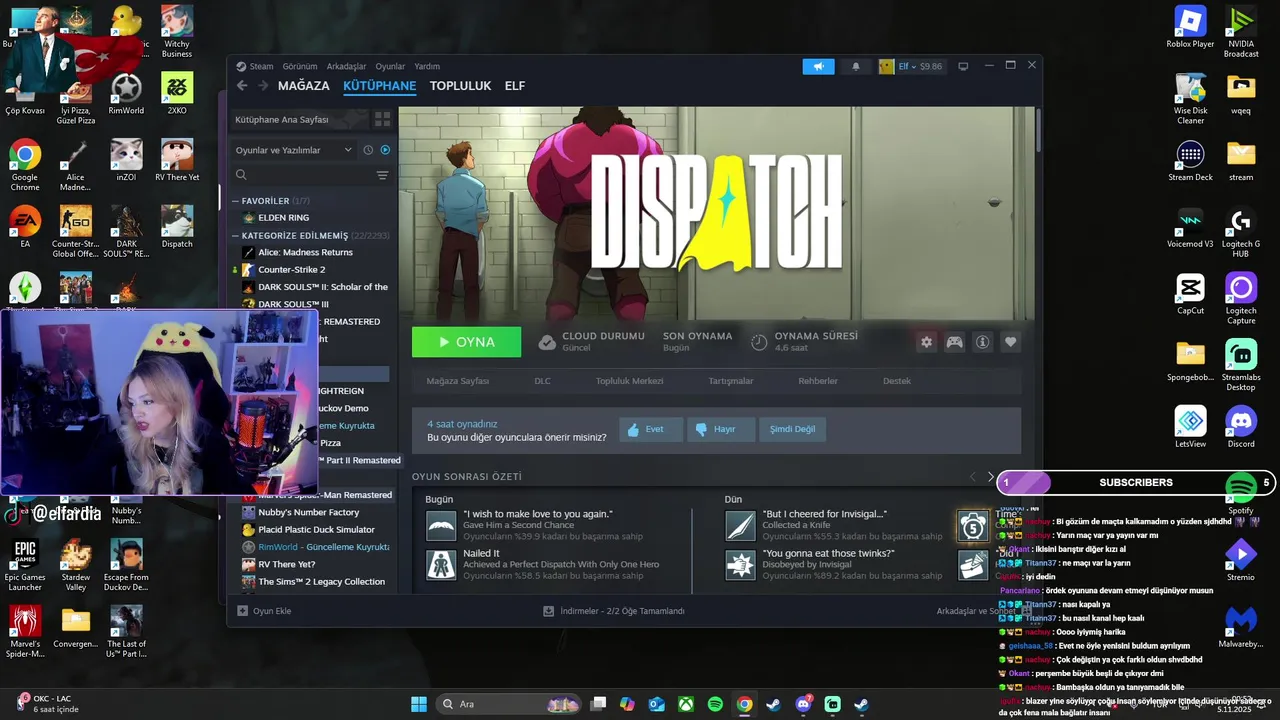The image size is (1280, 720).
Task: Open Oyunlar menu
Action: coord(390,66)
